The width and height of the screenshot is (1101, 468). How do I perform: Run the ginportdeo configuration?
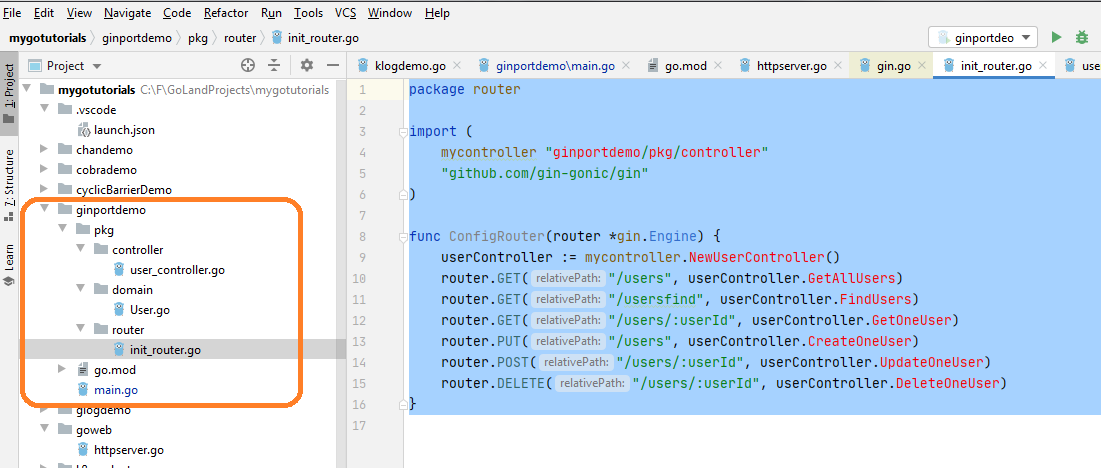1056,38
